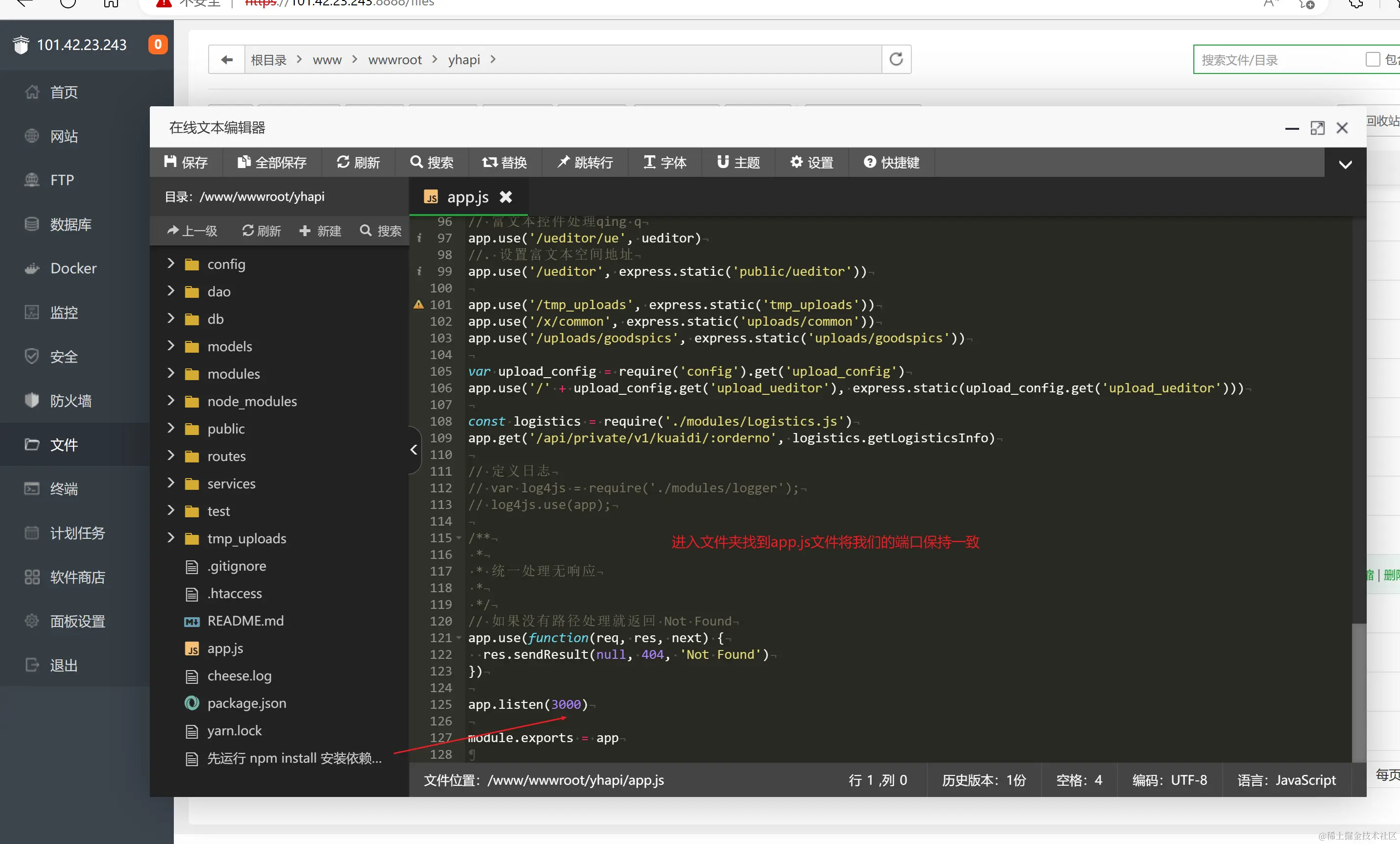
Task: Open the Replace (替换) tool
Action: click(x=504, y=163)
